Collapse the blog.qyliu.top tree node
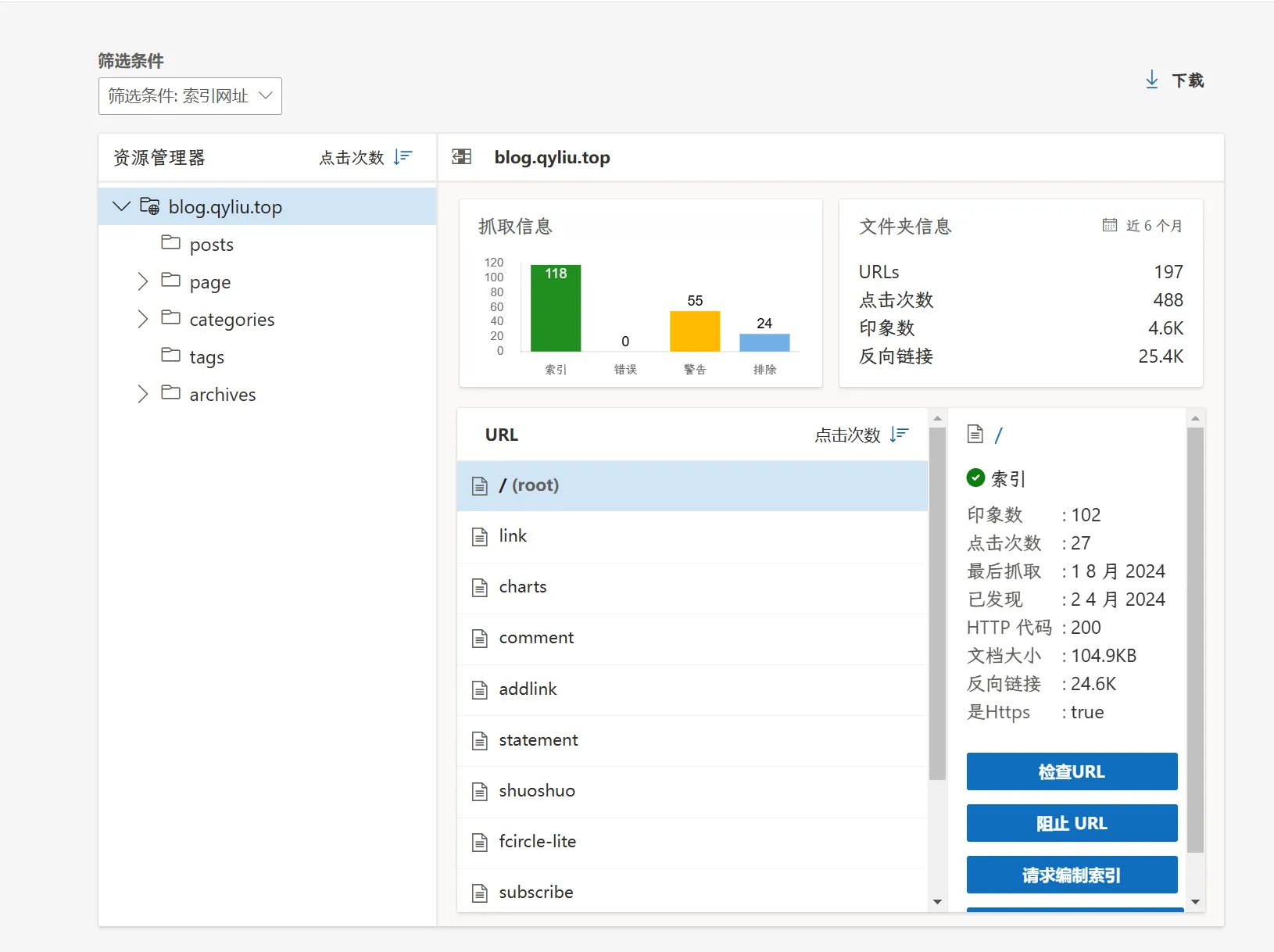Viewport: 1274px width, 952px height. 121,206
